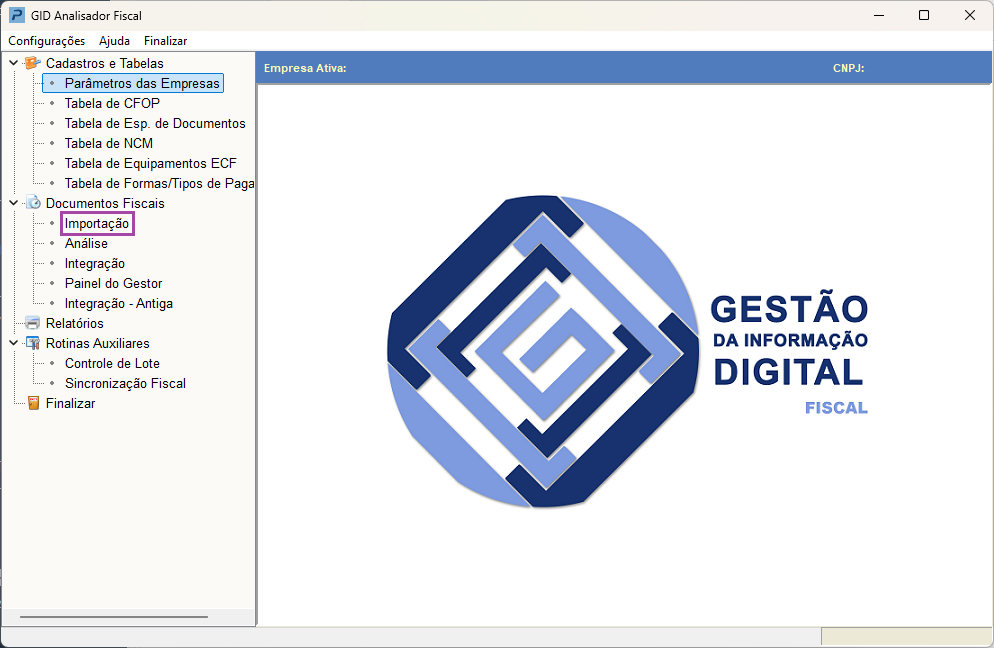Open Controle de Lote
994x648 pixels.
pyautogui.click(x=112, y=363)
